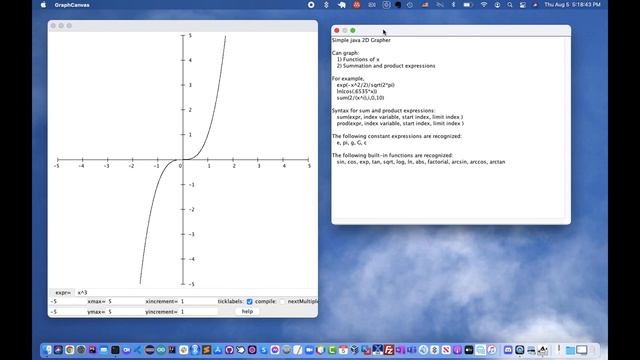Viewport: 640px width, 360px height.
Task: Open Finder from the dock
Action: (x=48, y=350)
